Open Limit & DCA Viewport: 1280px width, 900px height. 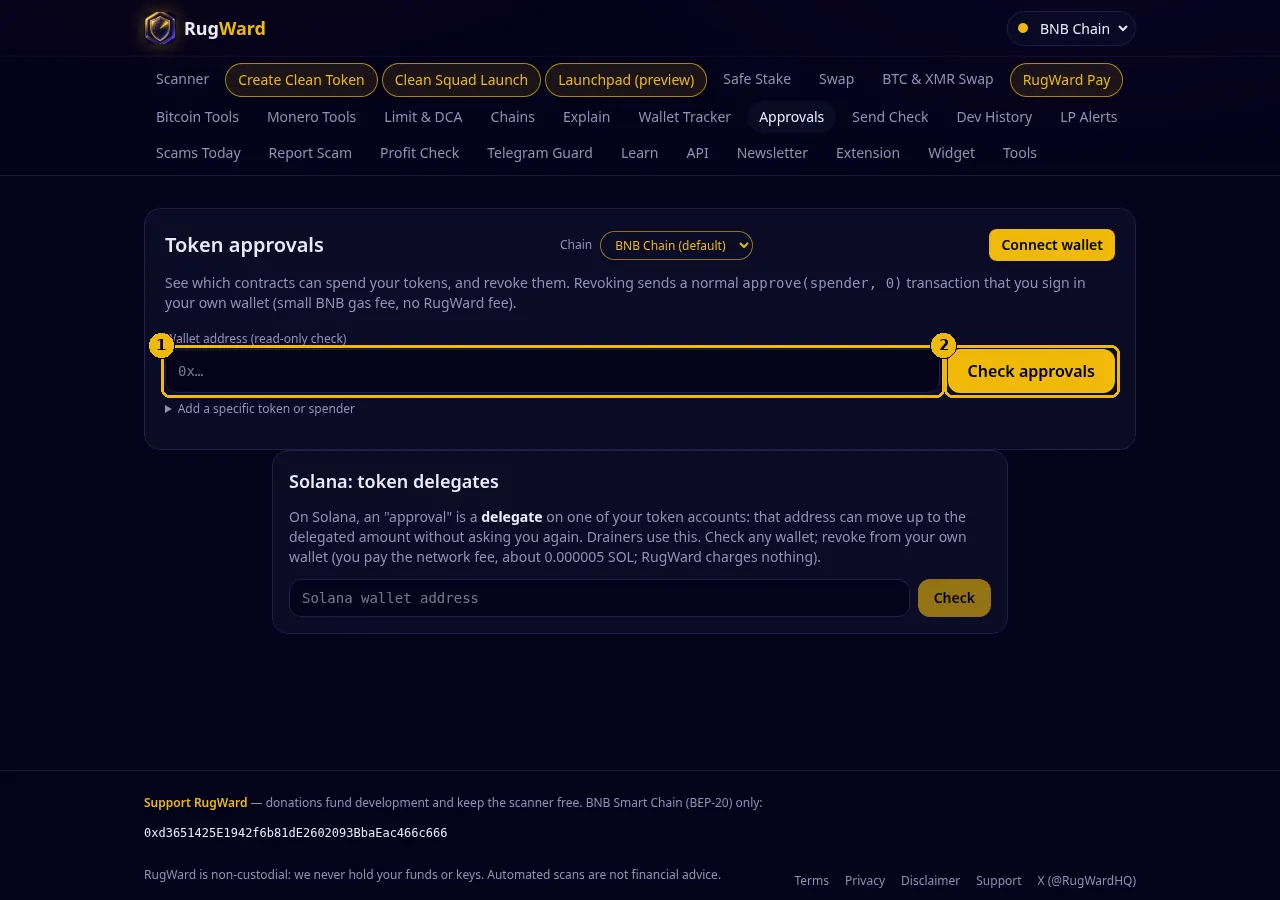[x=423, y=117]
